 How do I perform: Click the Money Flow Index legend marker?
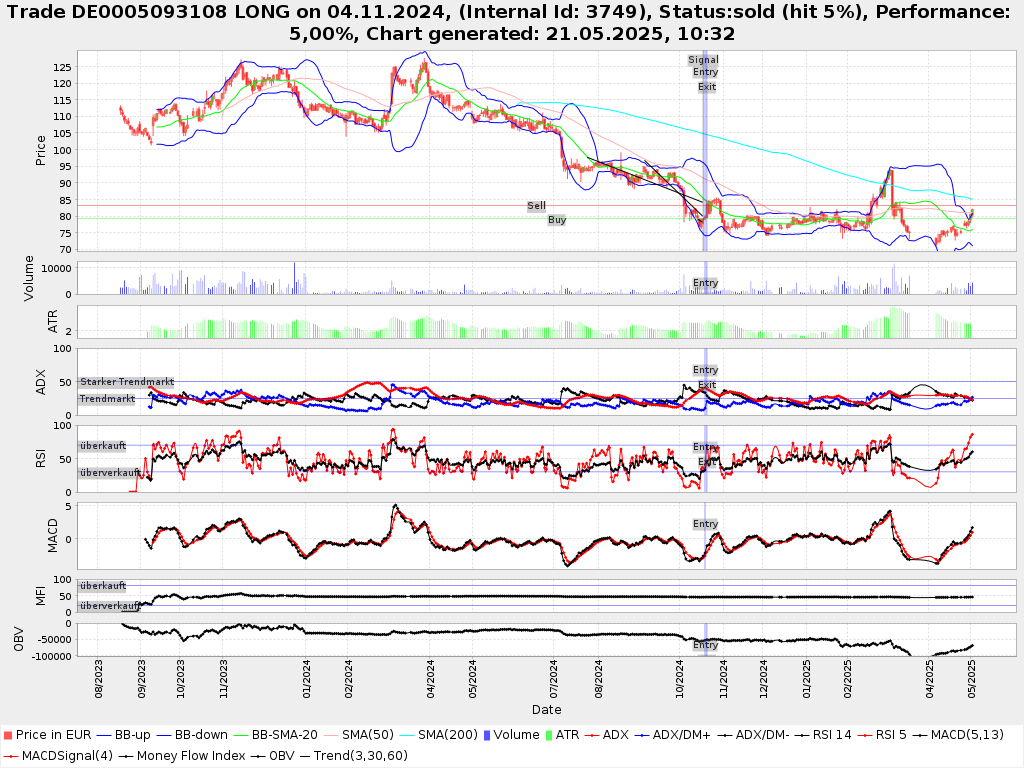click(x=125, y=756)
